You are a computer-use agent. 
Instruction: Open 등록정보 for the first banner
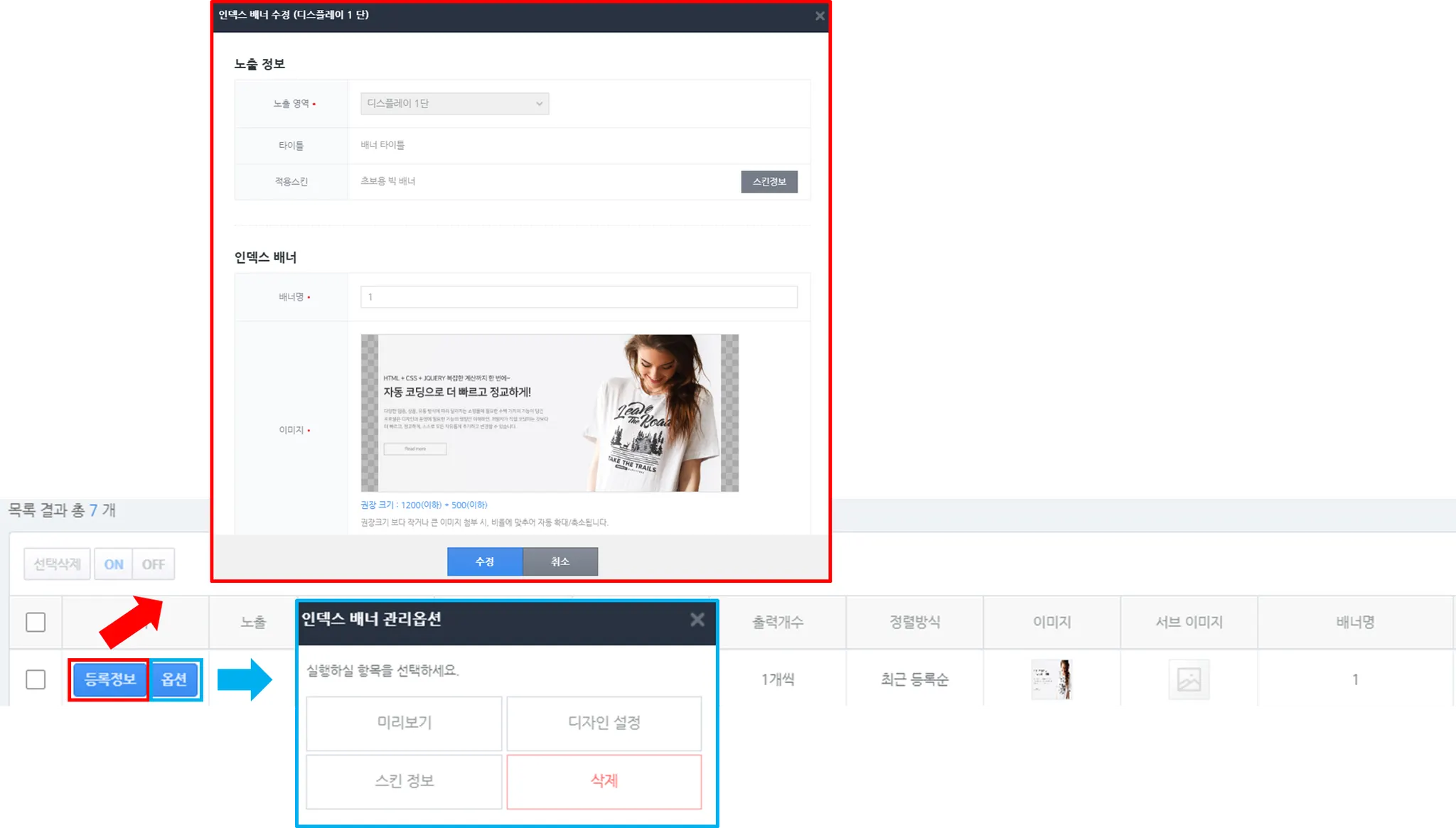(109, 679)
